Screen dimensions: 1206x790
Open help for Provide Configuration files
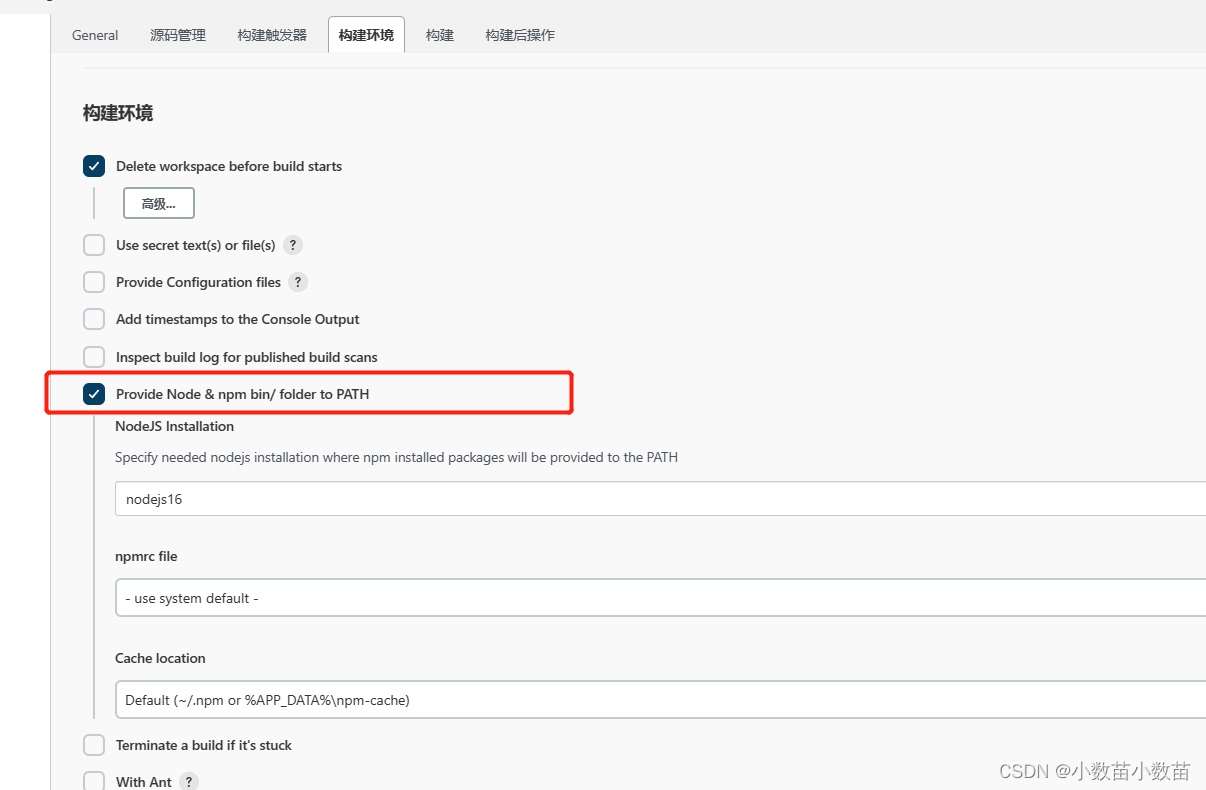(297, 282)
